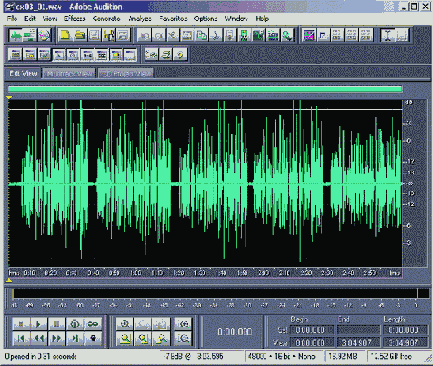Click the waveform display center line
433x366 pixels.
tap(205, 183)
